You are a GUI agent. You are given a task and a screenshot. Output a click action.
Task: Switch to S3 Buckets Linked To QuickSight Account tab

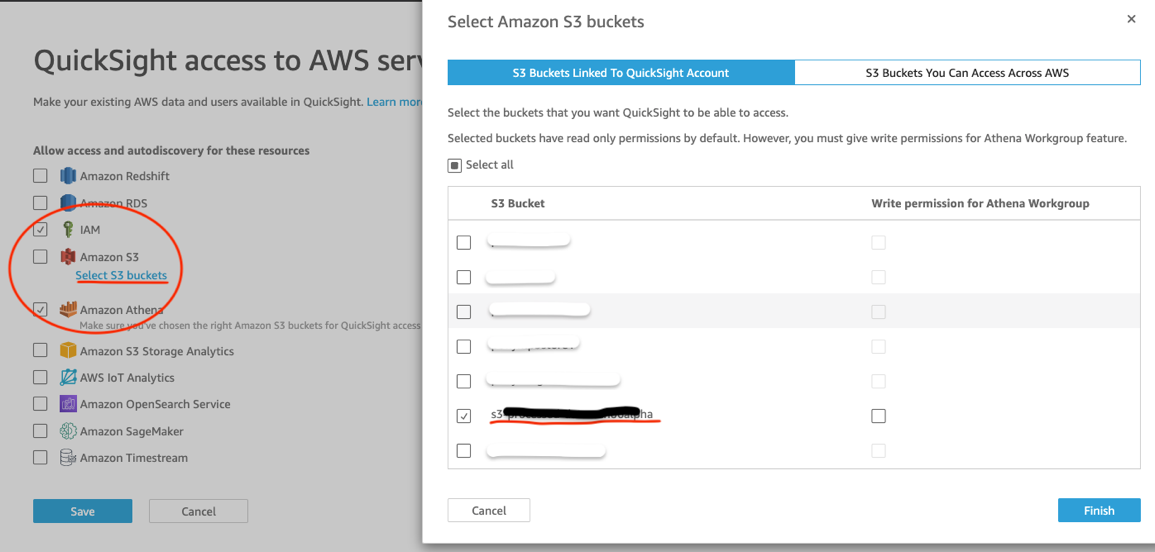coord(621,73)
